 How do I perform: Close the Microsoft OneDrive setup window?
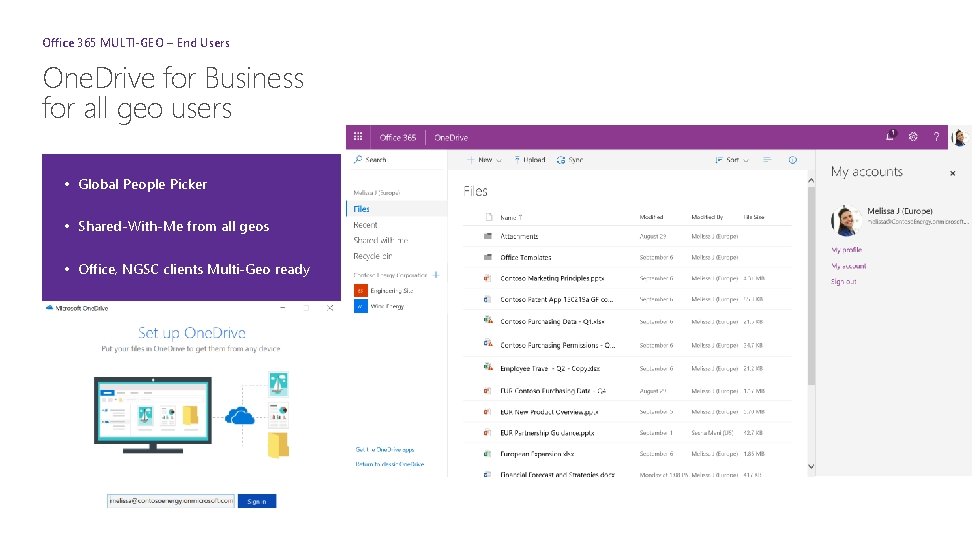[330, 308]
